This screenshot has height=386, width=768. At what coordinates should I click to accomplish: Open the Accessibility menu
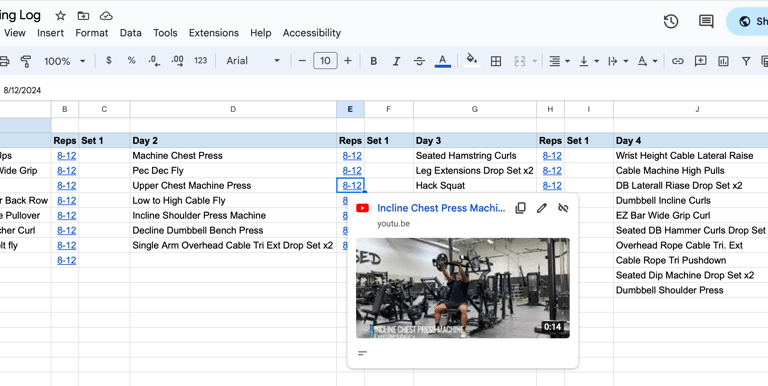click(312, 33)
